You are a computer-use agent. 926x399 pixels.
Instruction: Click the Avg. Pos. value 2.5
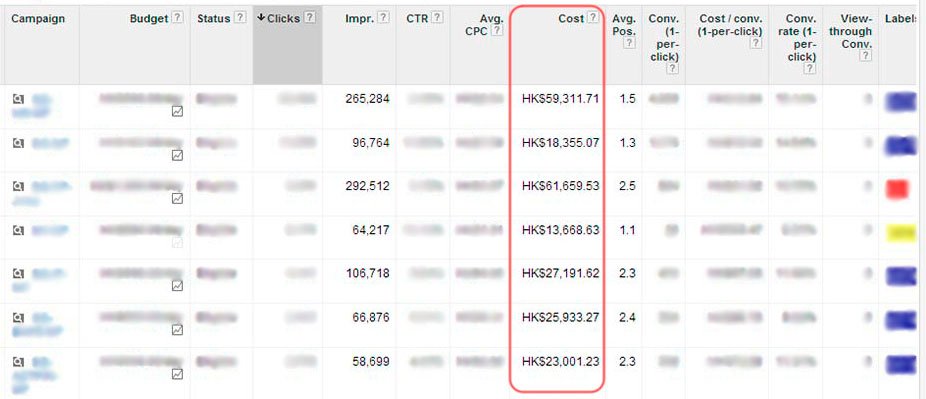(628, 187)
